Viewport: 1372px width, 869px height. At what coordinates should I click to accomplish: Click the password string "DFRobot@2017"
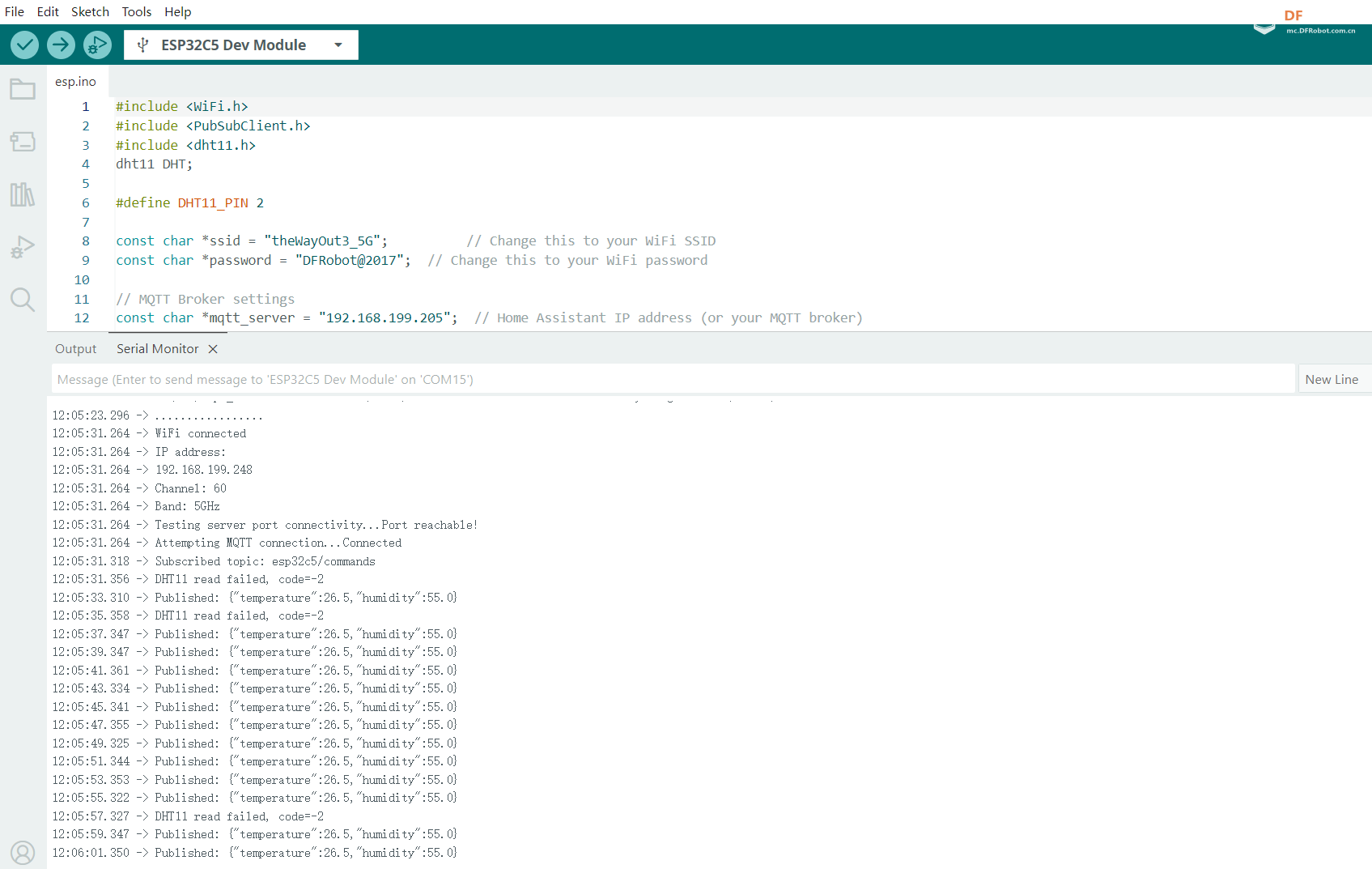tap(350, 261)
